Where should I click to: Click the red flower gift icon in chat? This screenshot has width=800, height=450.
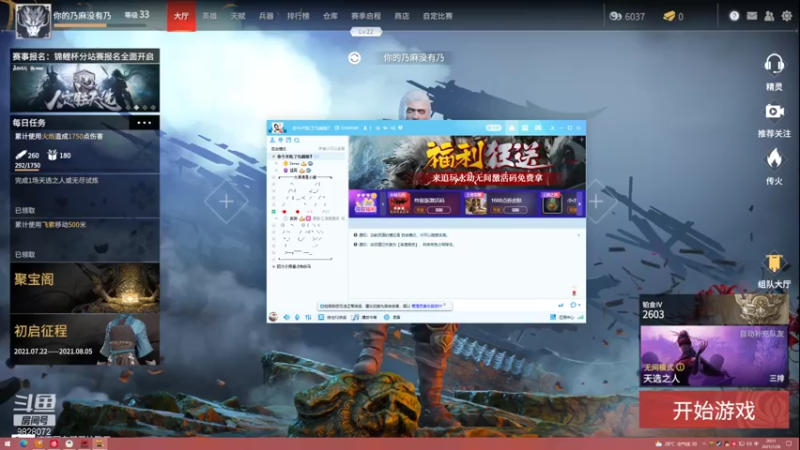574,291
